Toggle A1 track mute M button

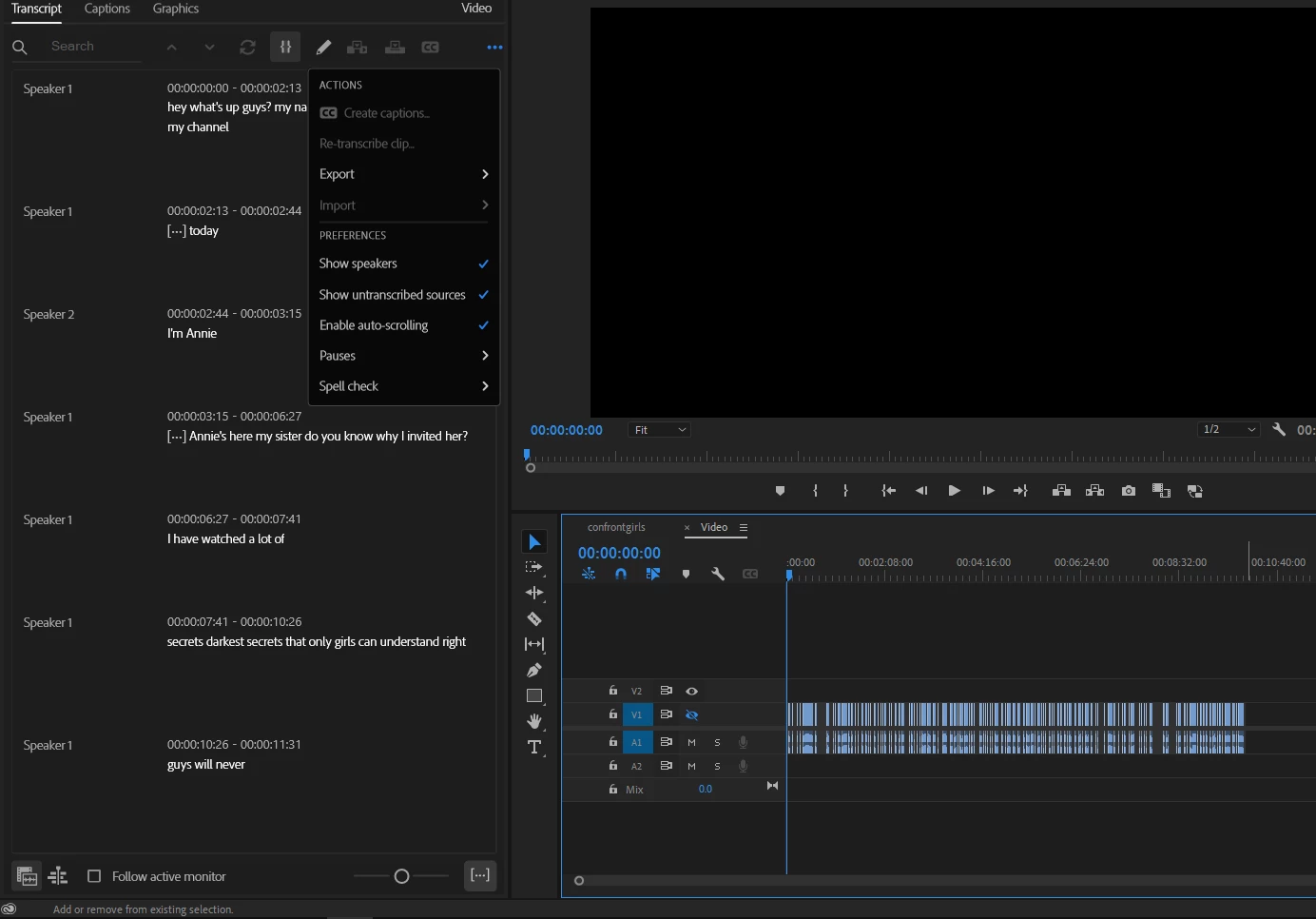[691, 742]
